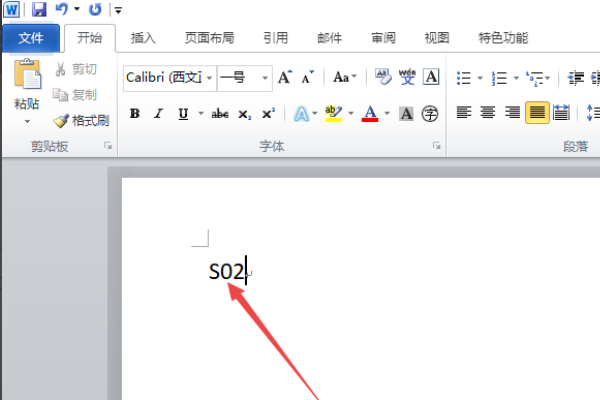Open Customize Quick Access Toolbar dropdown

tap(118, 10)
